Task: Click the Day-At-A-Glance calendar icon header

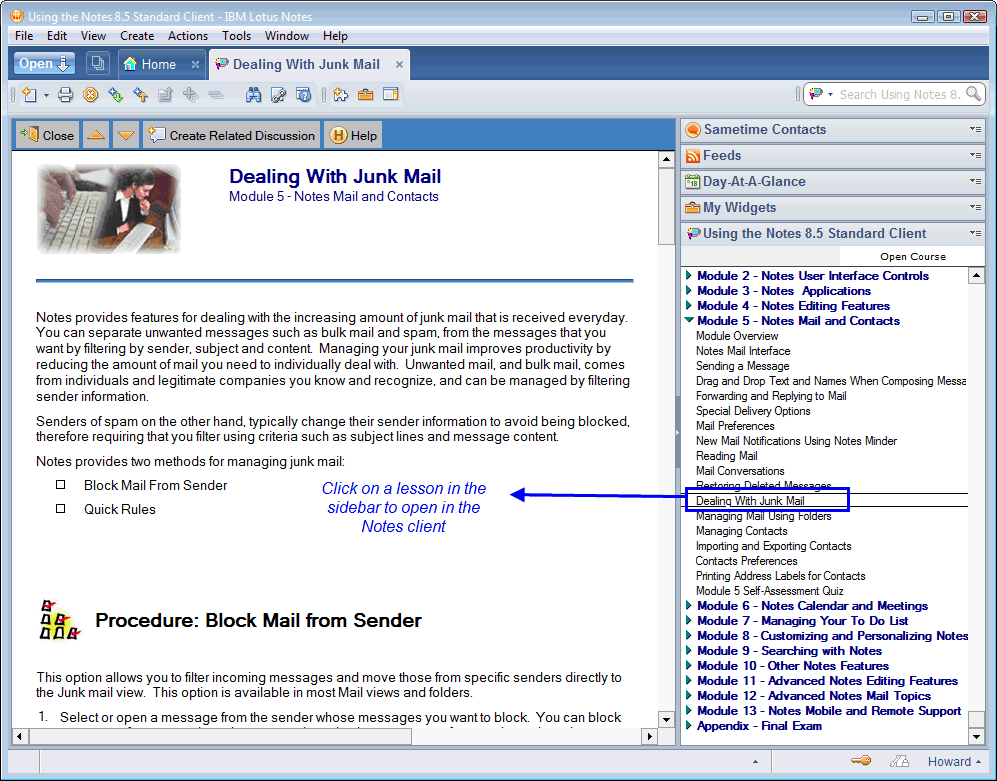Action: coord(692,182)
